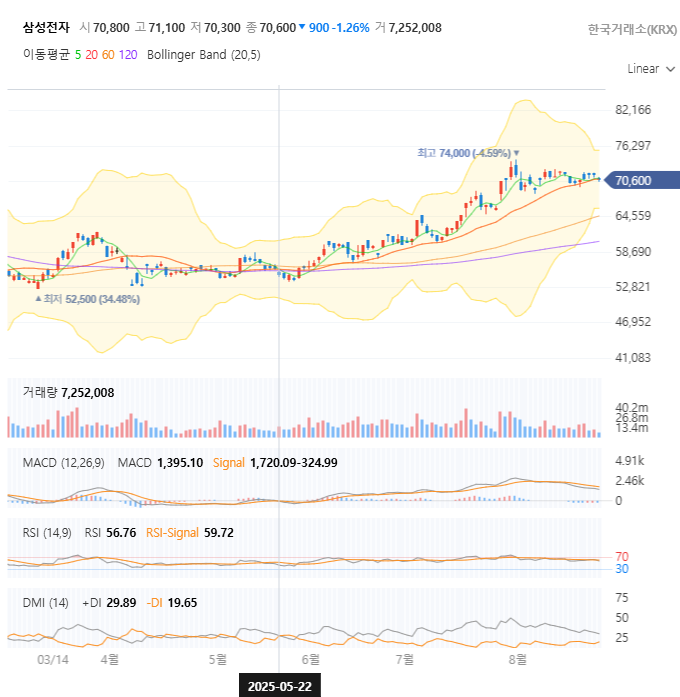680x697 pixels.
Task: Click the 이동평균 5 period label
Action: (78, 55)
